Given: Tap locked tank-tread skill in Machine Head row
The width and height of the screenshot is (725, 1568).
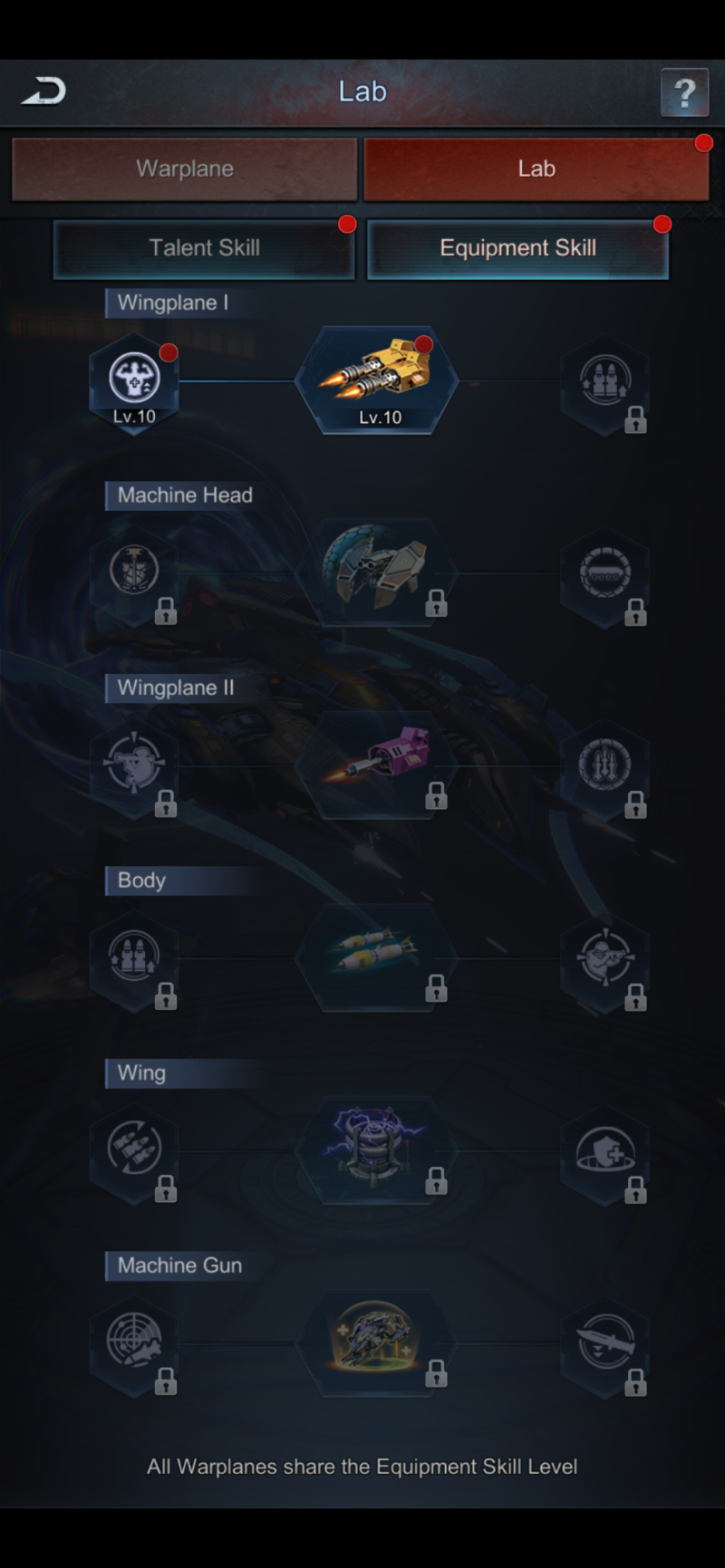Looking at the screenshot, I should coord(605,573).
